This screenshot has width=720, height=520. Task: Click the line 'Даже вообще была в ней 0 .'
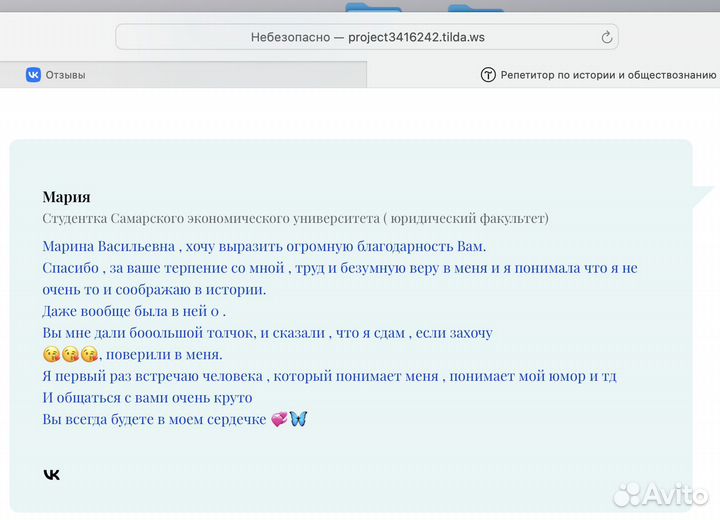(x=134, y=311)
